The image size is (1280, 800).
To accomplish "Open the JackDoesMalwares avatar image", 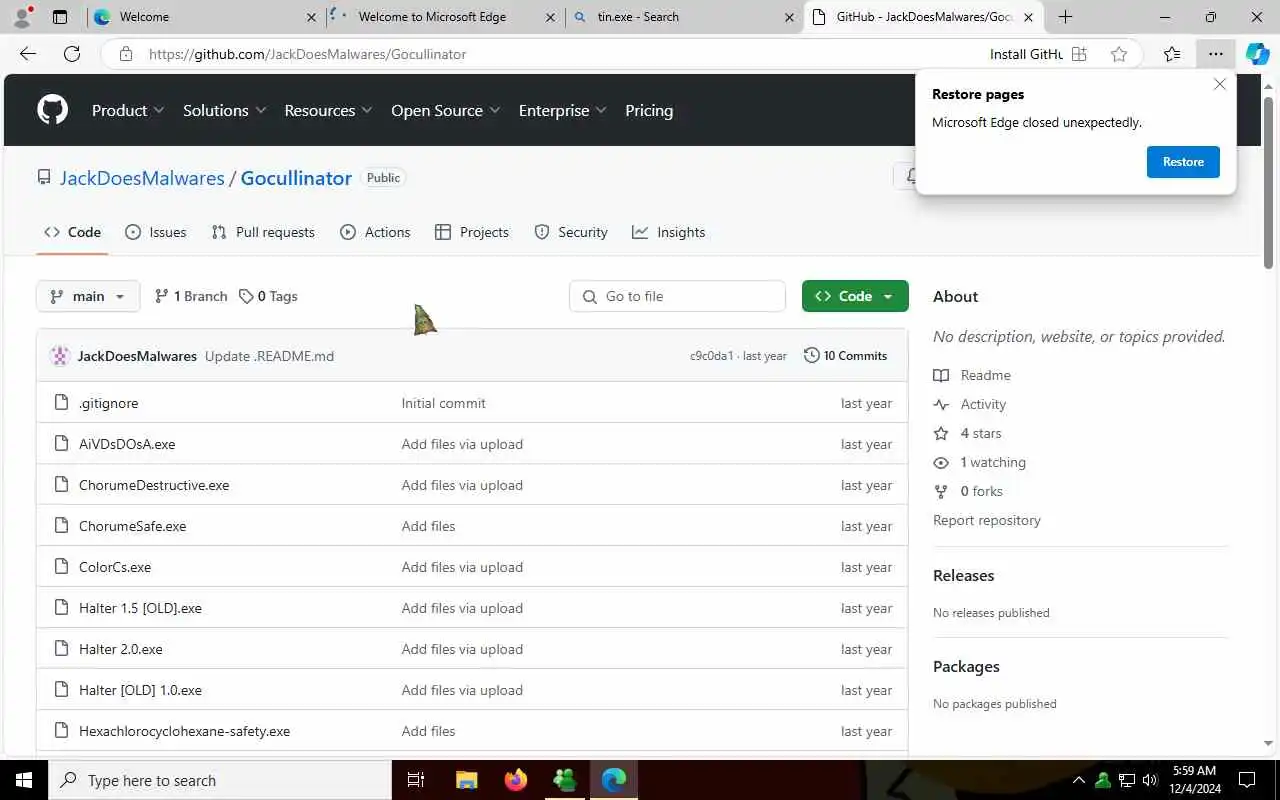I will pos(60,355).
